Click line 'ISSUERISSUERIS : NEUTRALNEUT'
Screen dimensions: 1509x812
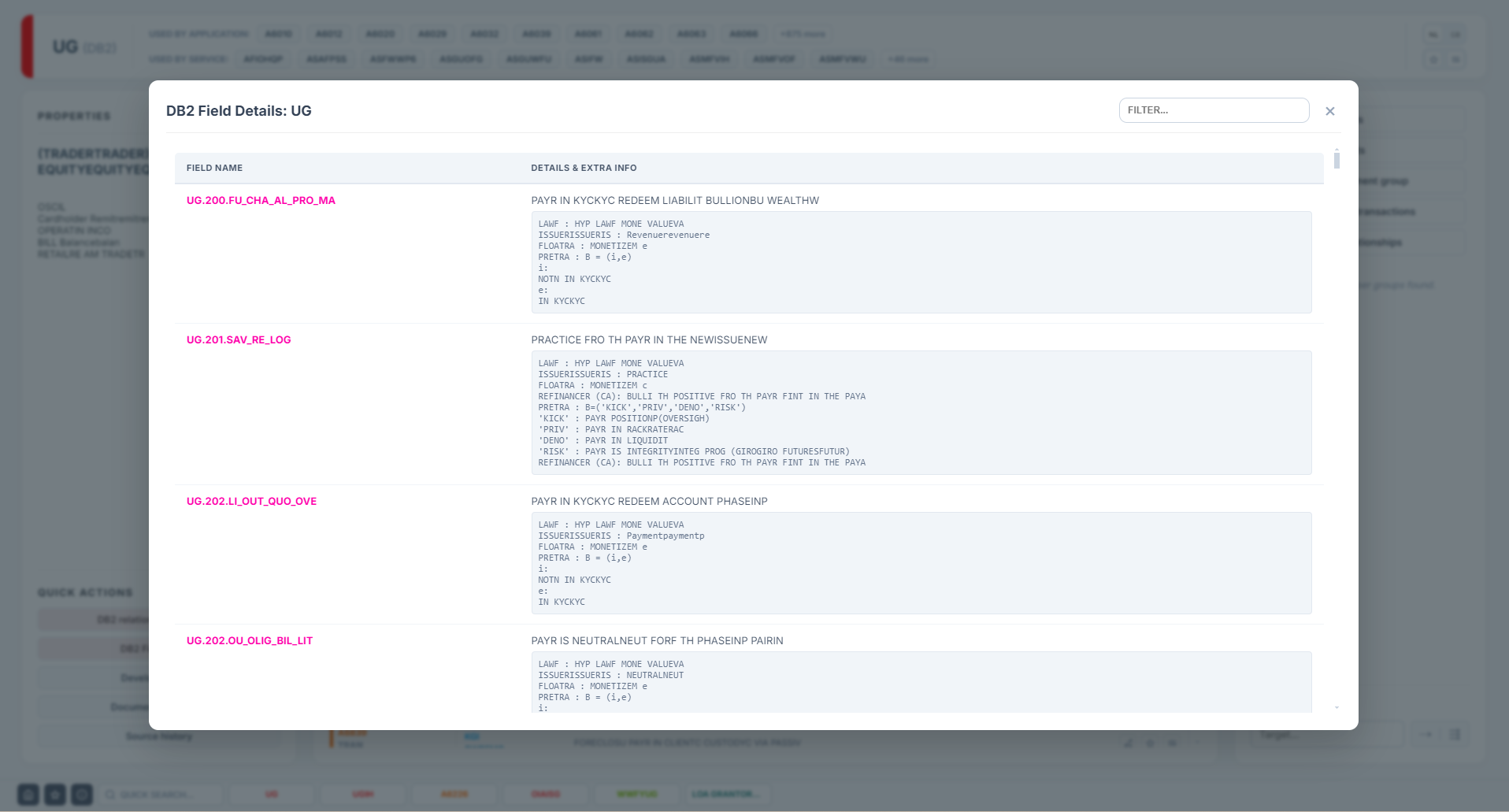[x=610, y=675]
